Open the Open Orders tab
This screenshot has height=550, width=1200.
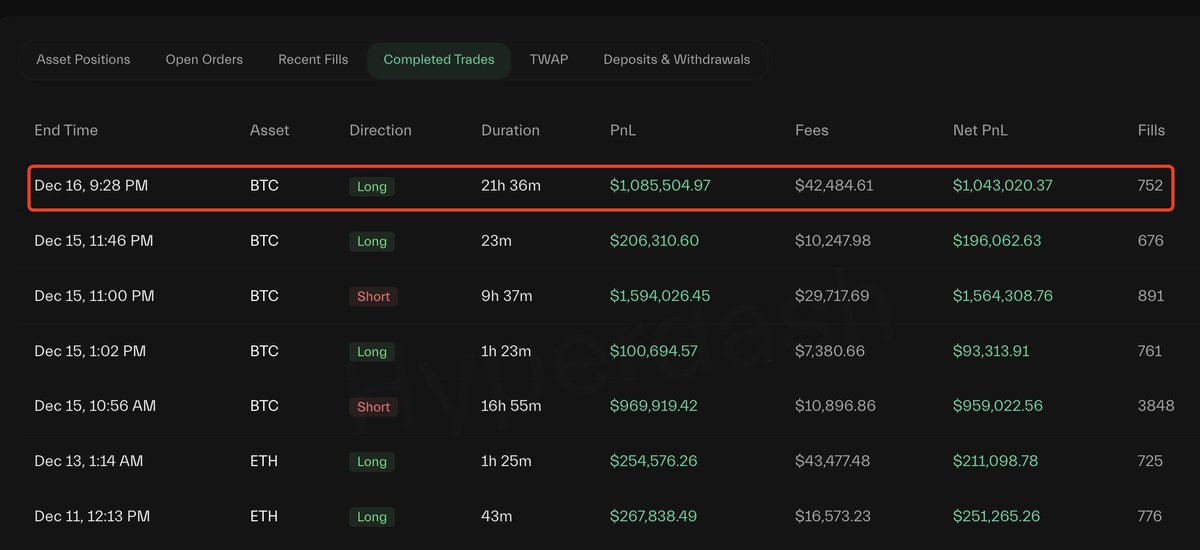(x=204, y=60)
